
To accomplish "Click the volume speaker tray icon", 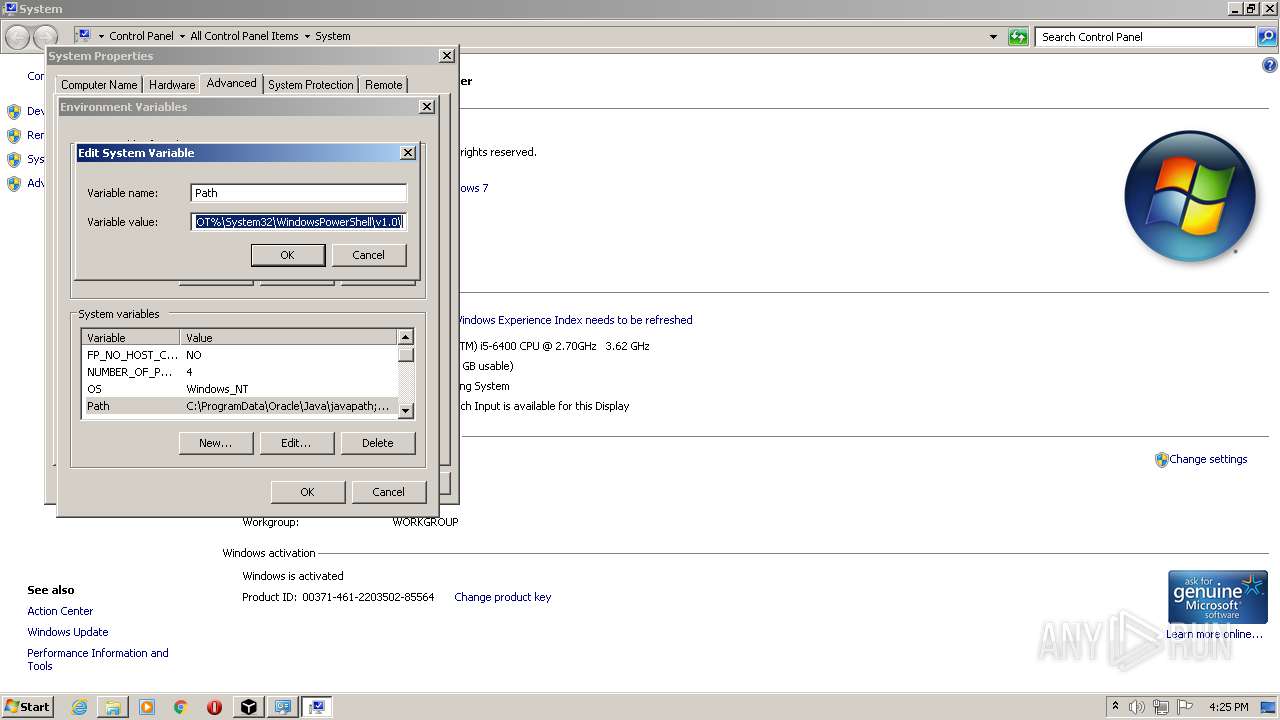I will (x=1137, y=707).
